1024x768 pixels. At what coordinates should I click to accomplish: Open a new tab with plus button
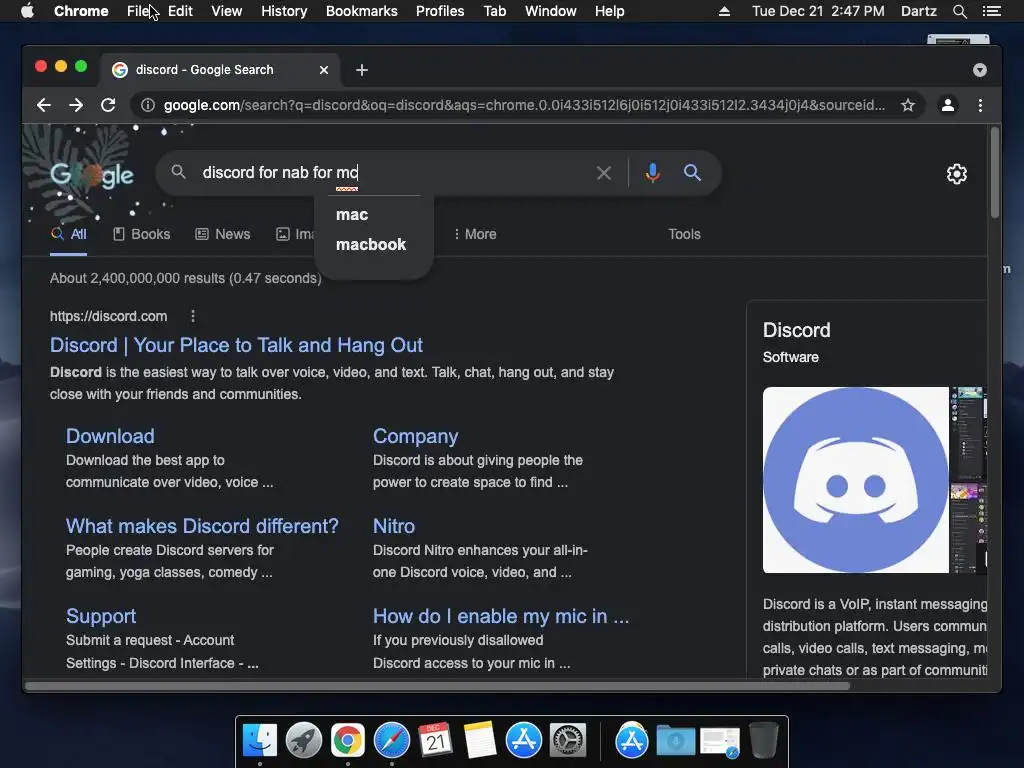pyautogui.click(x=362, y=70)
